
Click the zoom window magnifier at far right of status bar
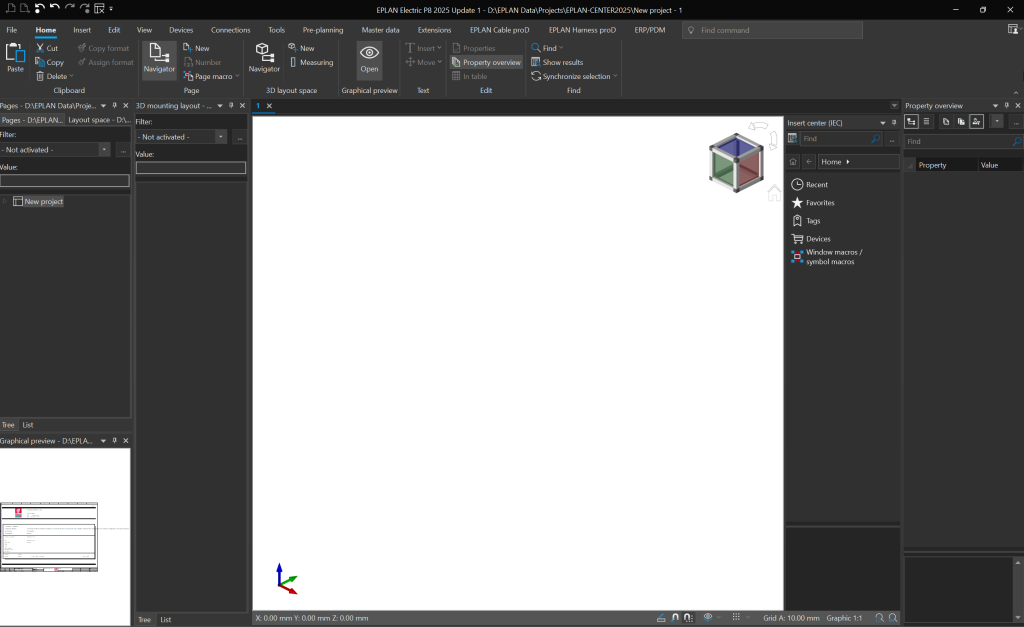click(893, 618)
